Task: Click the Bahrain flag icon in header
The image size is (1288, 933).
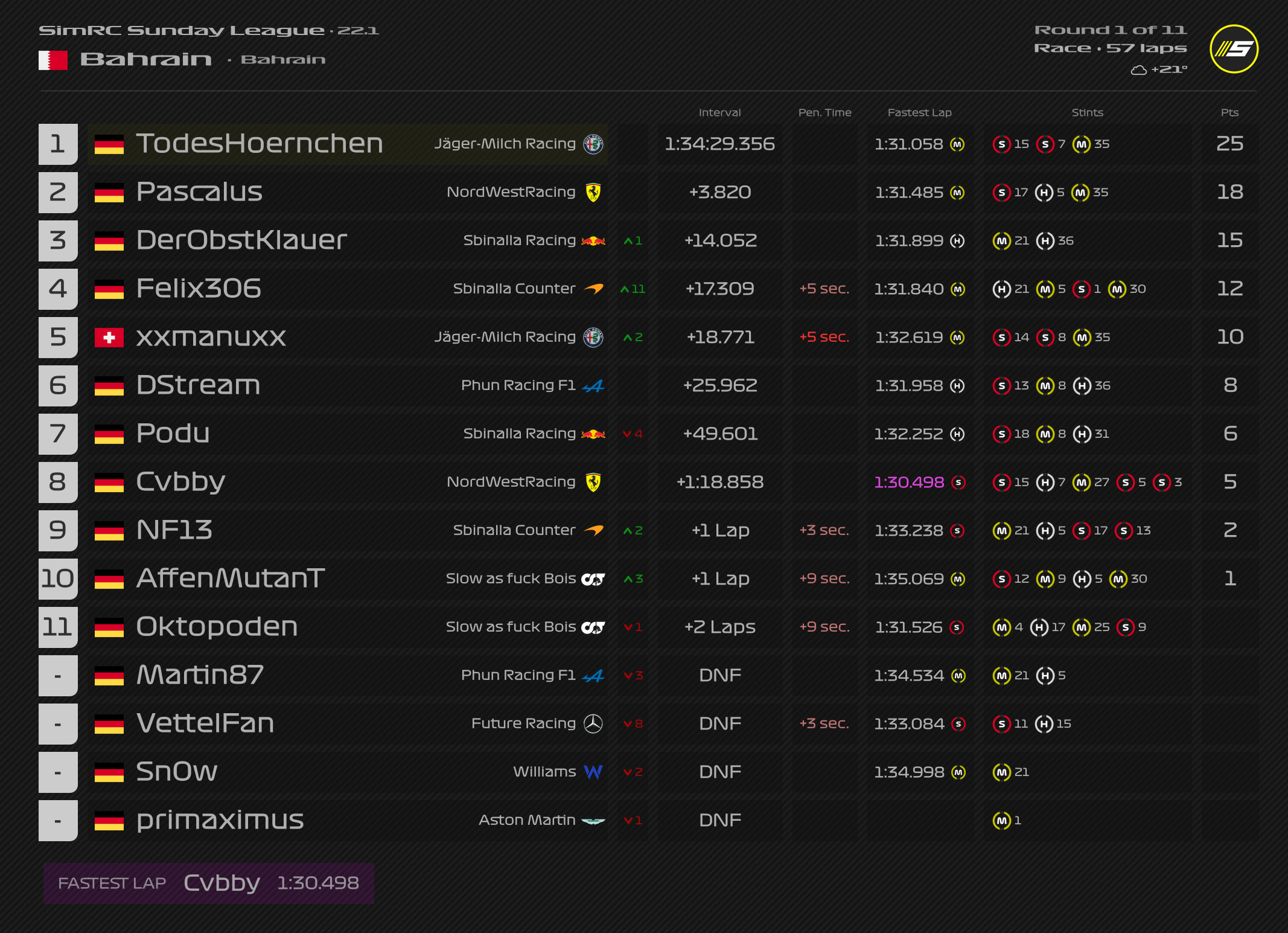Action: tap(53, 60)
